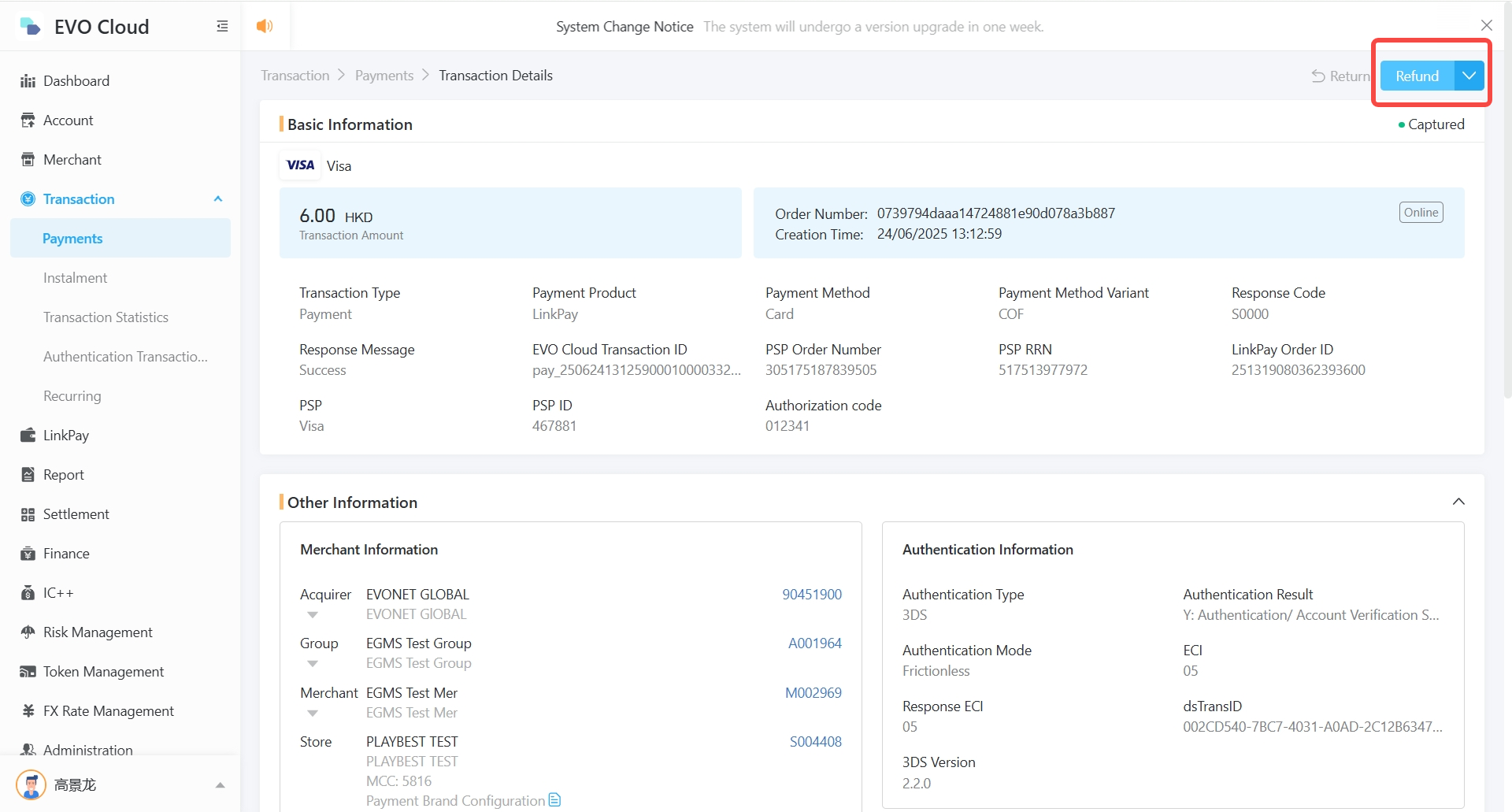The image size is (1512, 812).
Task: Open the FX Rate Management section
Action: click(x=108, y=711)
